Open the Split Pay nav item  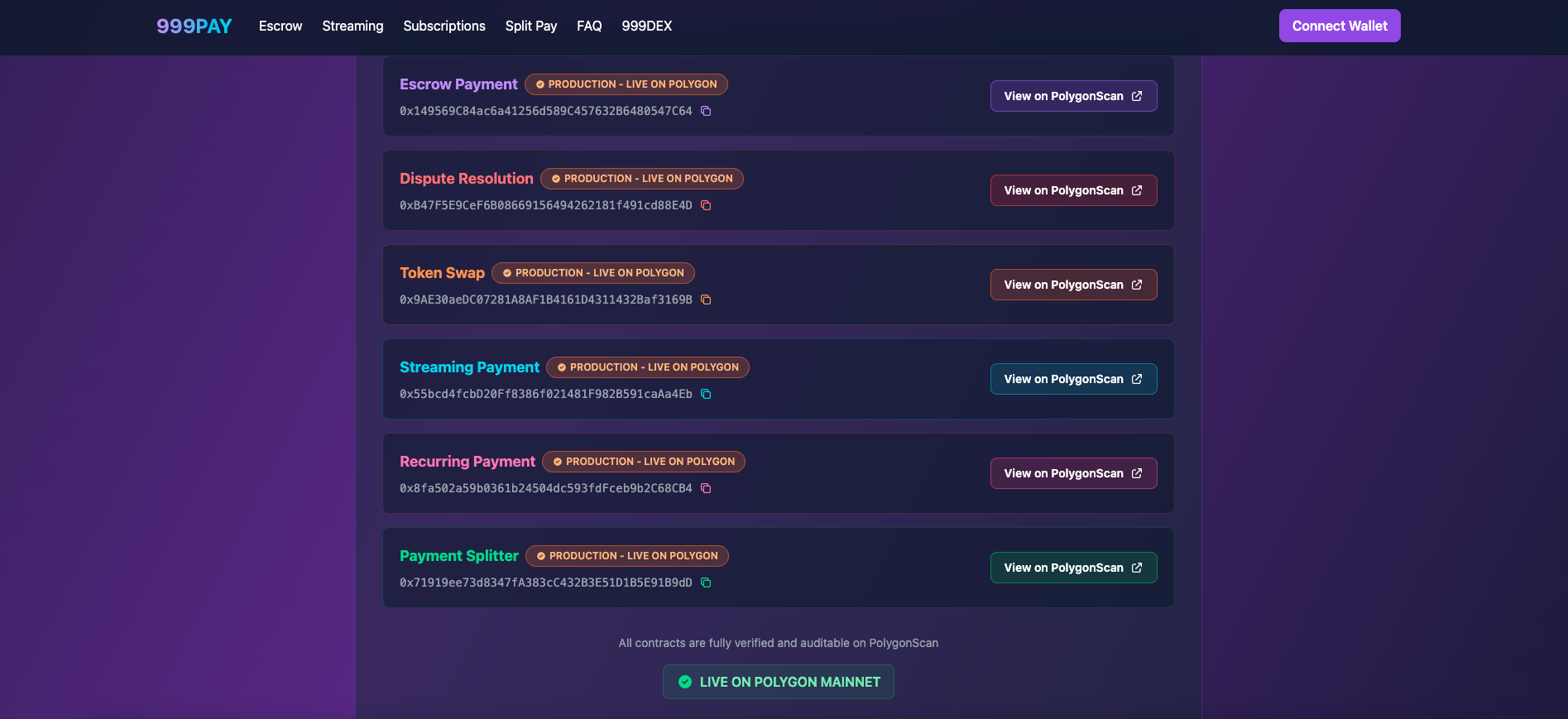click(531, 26)
